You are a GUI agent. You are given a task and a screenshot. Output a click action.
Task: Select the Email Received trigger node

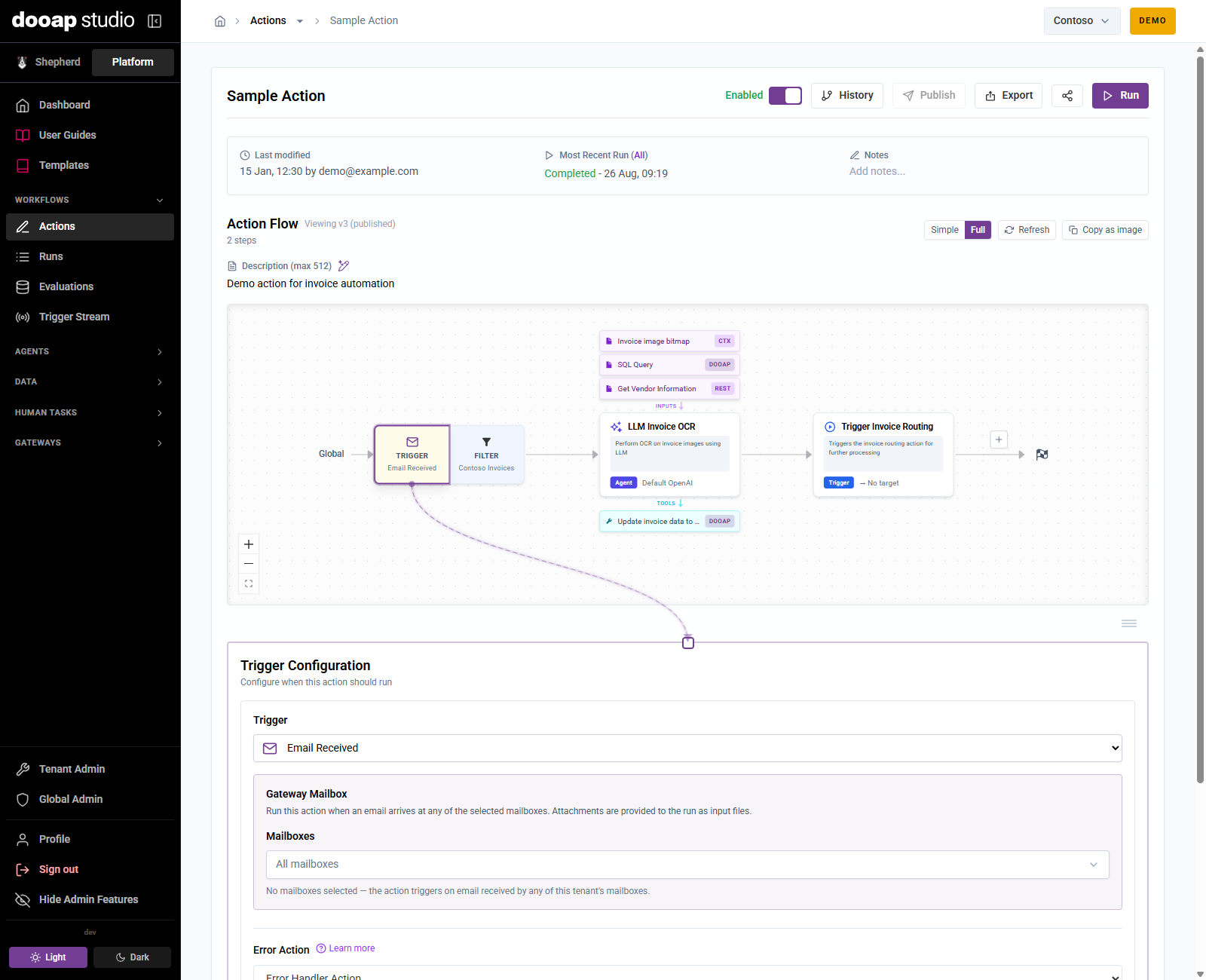point(412,455)
